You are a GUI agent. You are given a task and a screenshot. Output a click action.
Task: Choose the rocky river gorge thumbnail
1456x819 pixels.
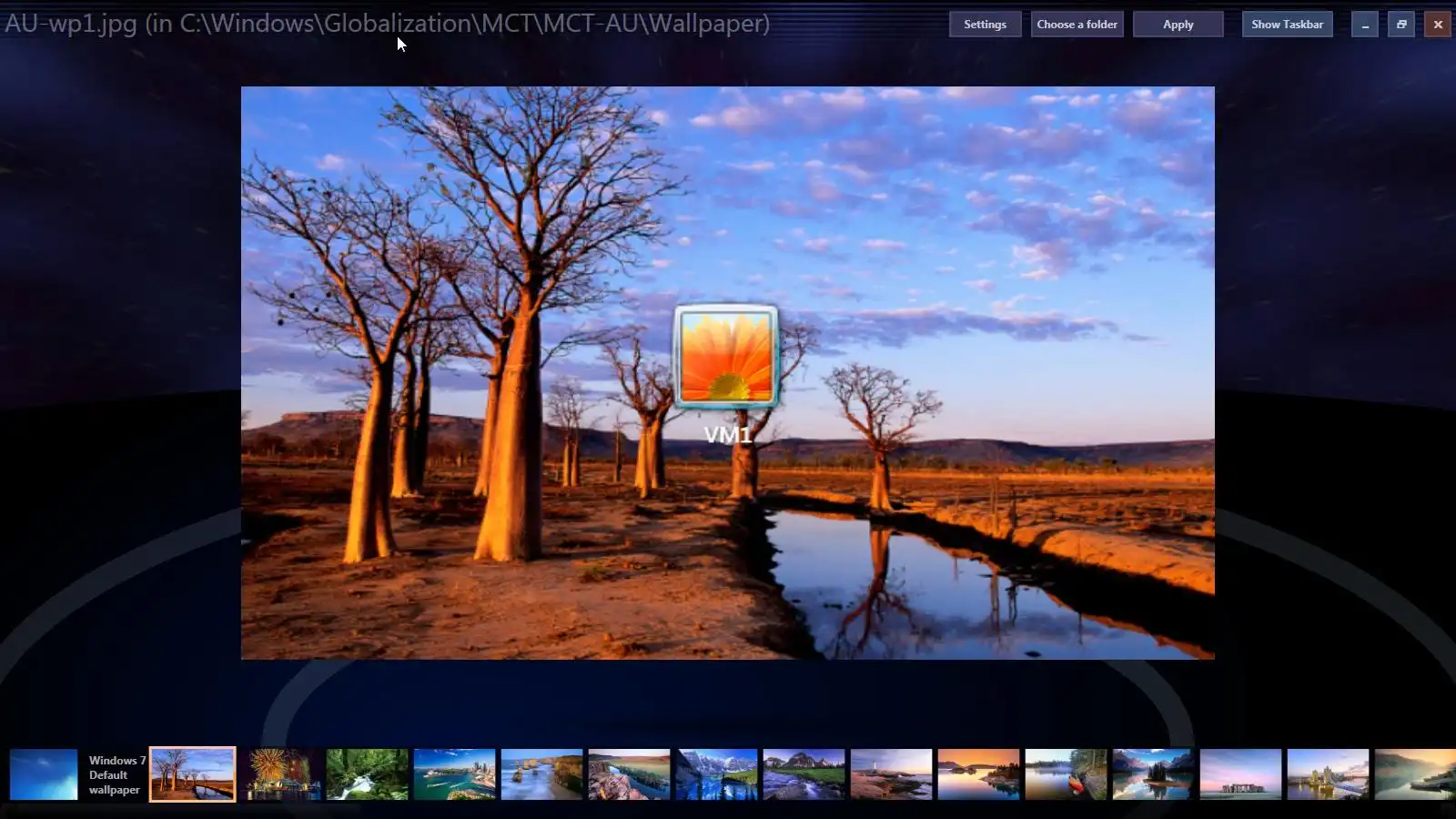tap(630, 774)
